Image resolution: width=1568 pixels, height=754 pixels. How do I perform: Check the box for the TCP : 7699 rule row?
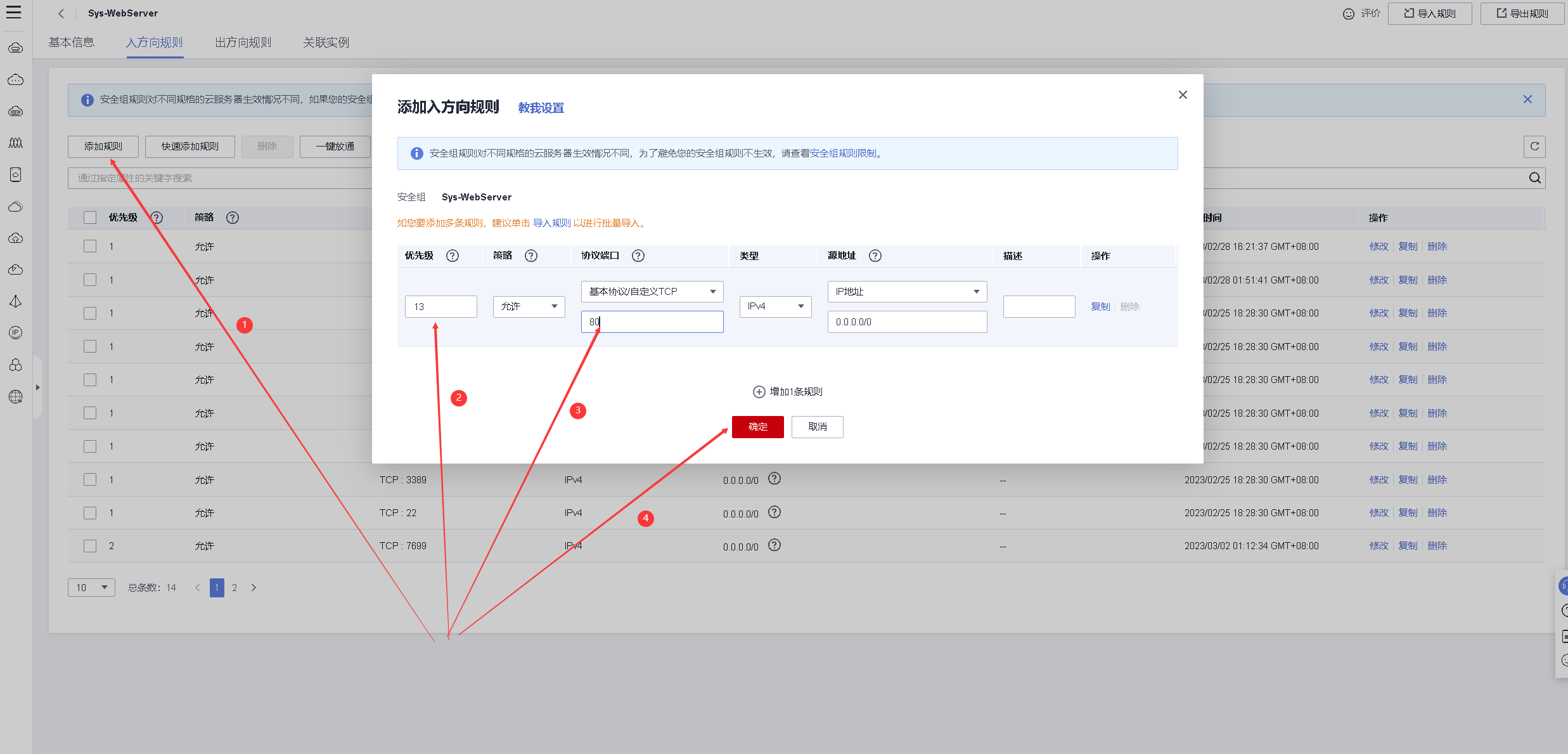pos(90,546)
